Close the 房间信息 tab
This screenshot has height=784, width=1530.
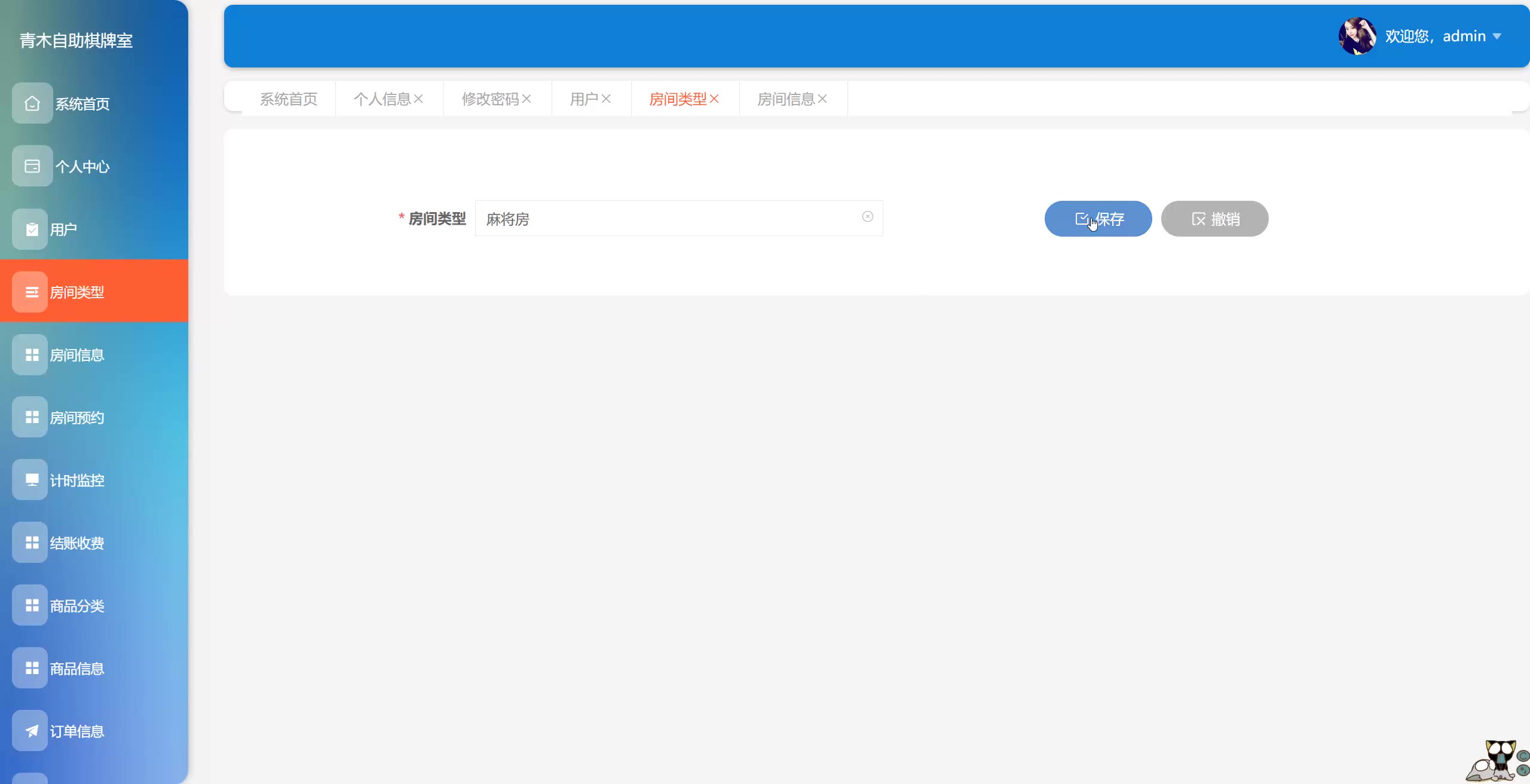tap(822, 99)
